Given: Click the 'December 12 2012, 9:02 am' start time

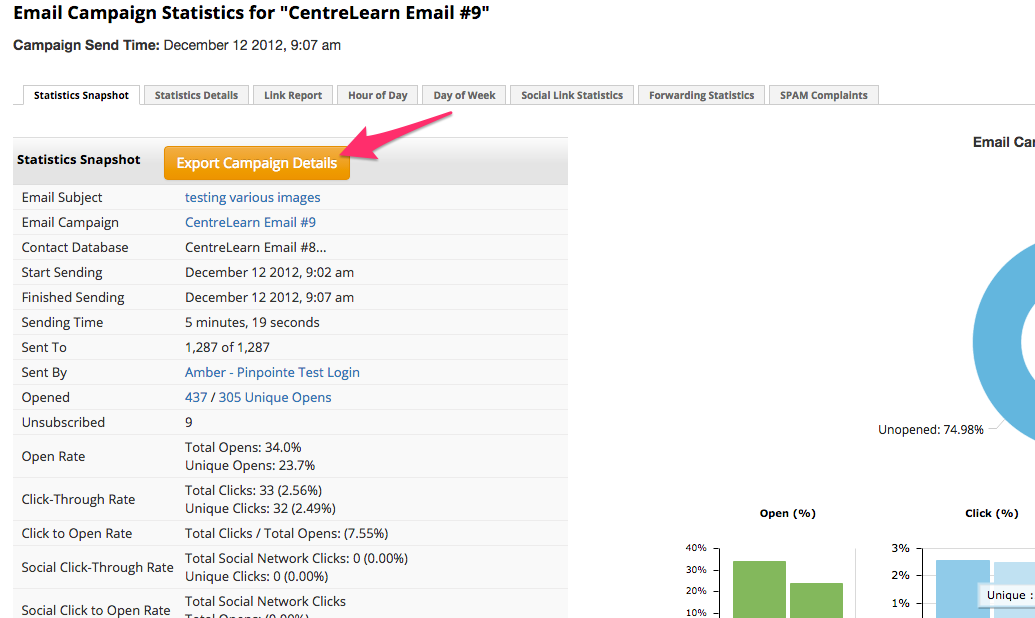Looking at the screenshot, I should pyautogui.click(x=269, y=273).
